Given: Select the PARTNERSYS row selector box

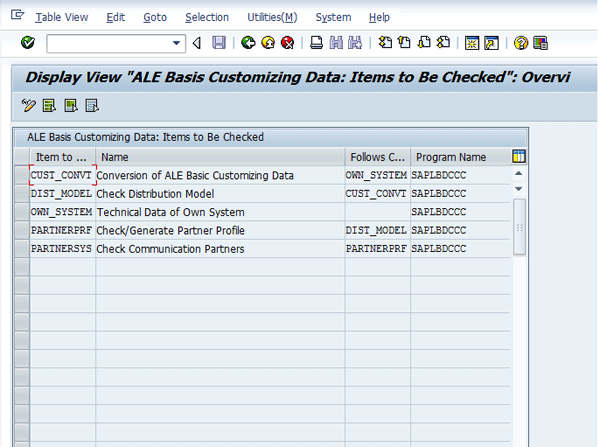Looking at the screenshot, I should pos(21,249).
